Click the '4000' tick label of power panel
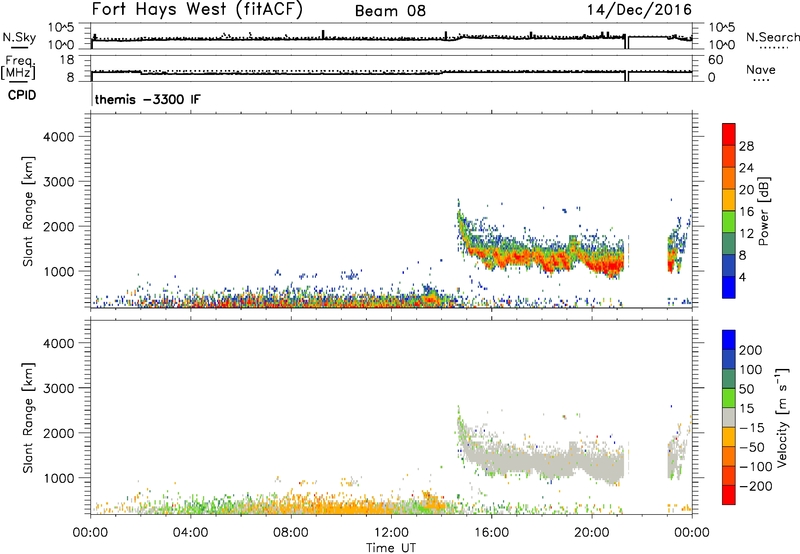The height and width of the screenshot is (554, 800). 58,137
